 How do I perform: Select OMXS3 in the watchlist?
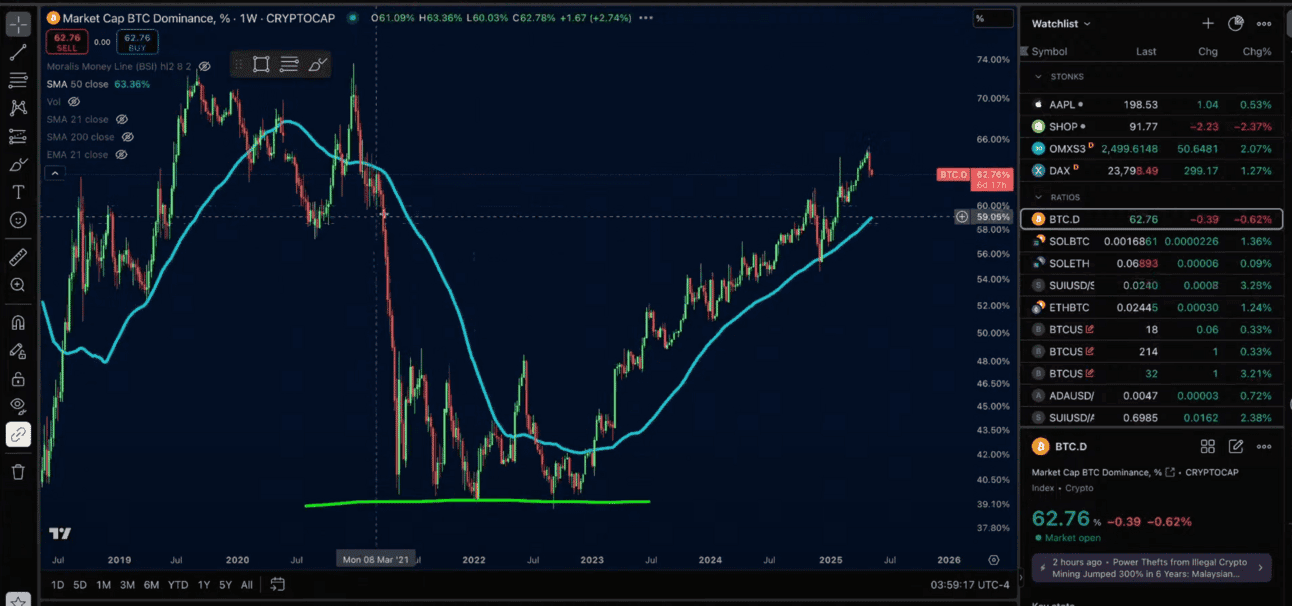(x=1152, y=149)
